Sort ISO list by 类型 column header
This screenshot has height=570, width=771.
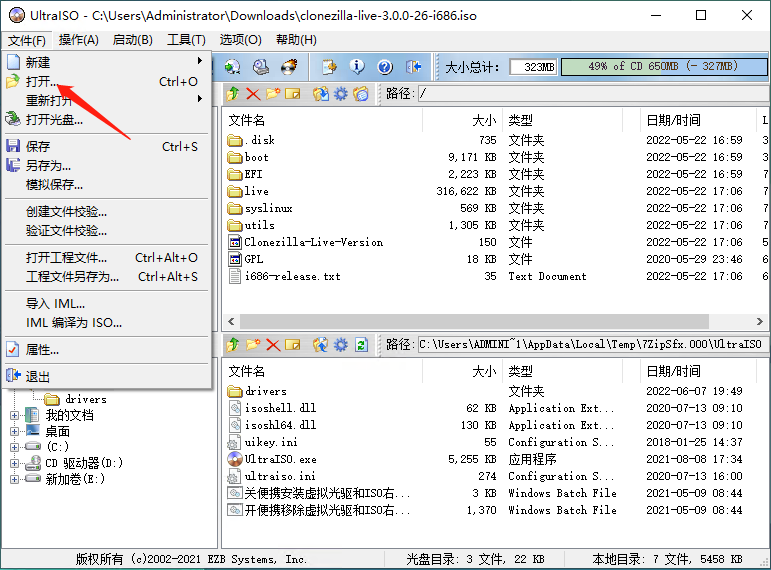pos(562,120)
